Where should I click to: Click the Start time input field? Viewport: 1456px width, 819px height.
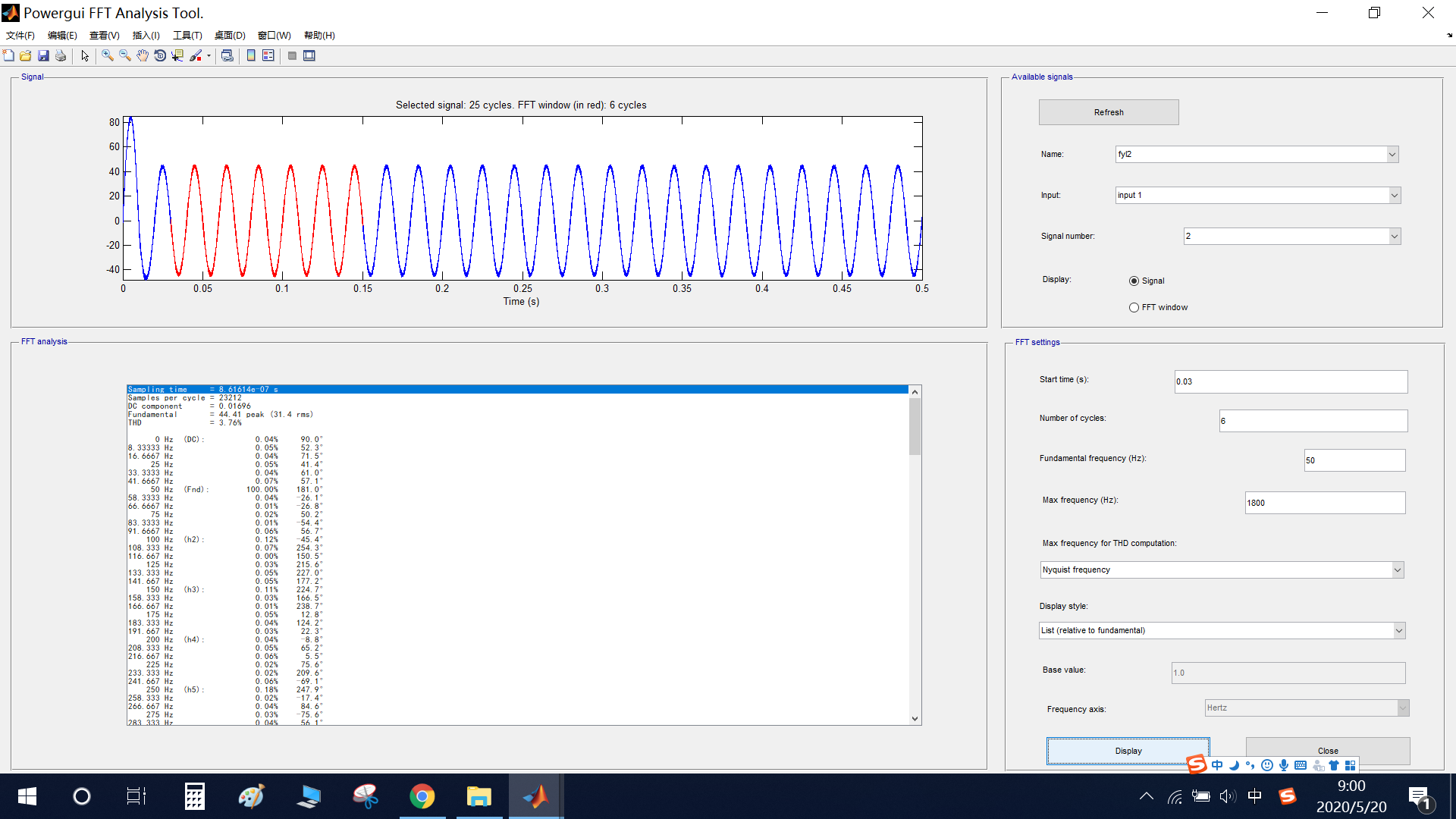(1290, 381)
